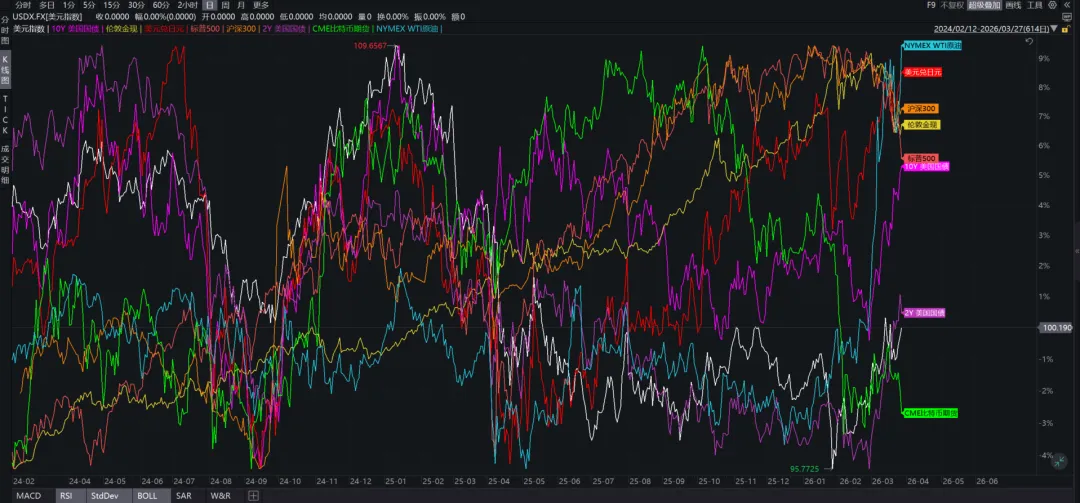Open the 画线 drawing tools
1080x503 pixels.
point(1012,5)
